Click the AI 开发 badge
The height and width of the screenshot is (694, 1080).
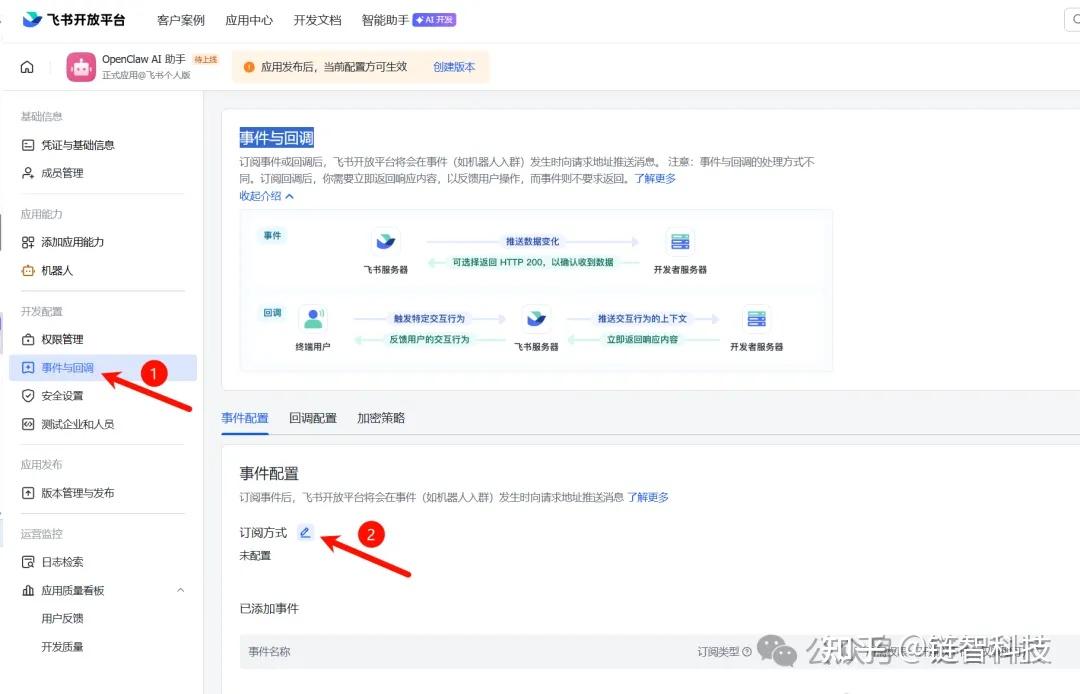[435, 20]
